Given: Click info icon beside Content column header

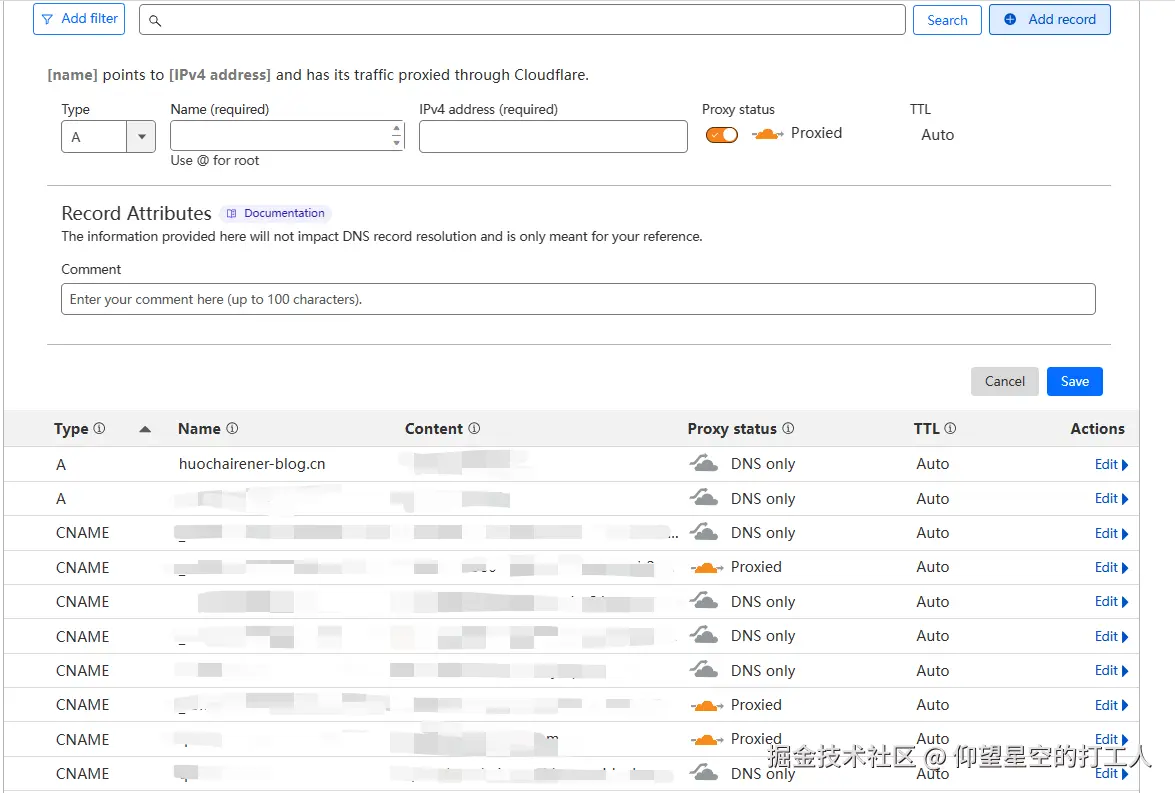Looking at the screenshot, I should coord(474,428).
